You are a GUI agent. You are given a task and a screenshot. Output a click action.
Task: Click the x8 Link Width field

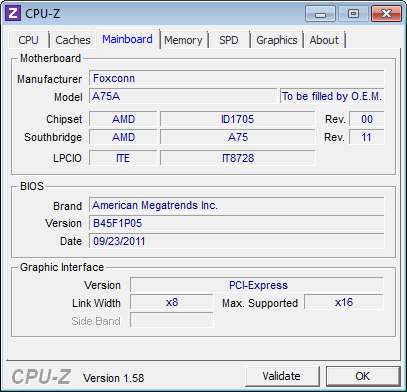click(172, 303)
